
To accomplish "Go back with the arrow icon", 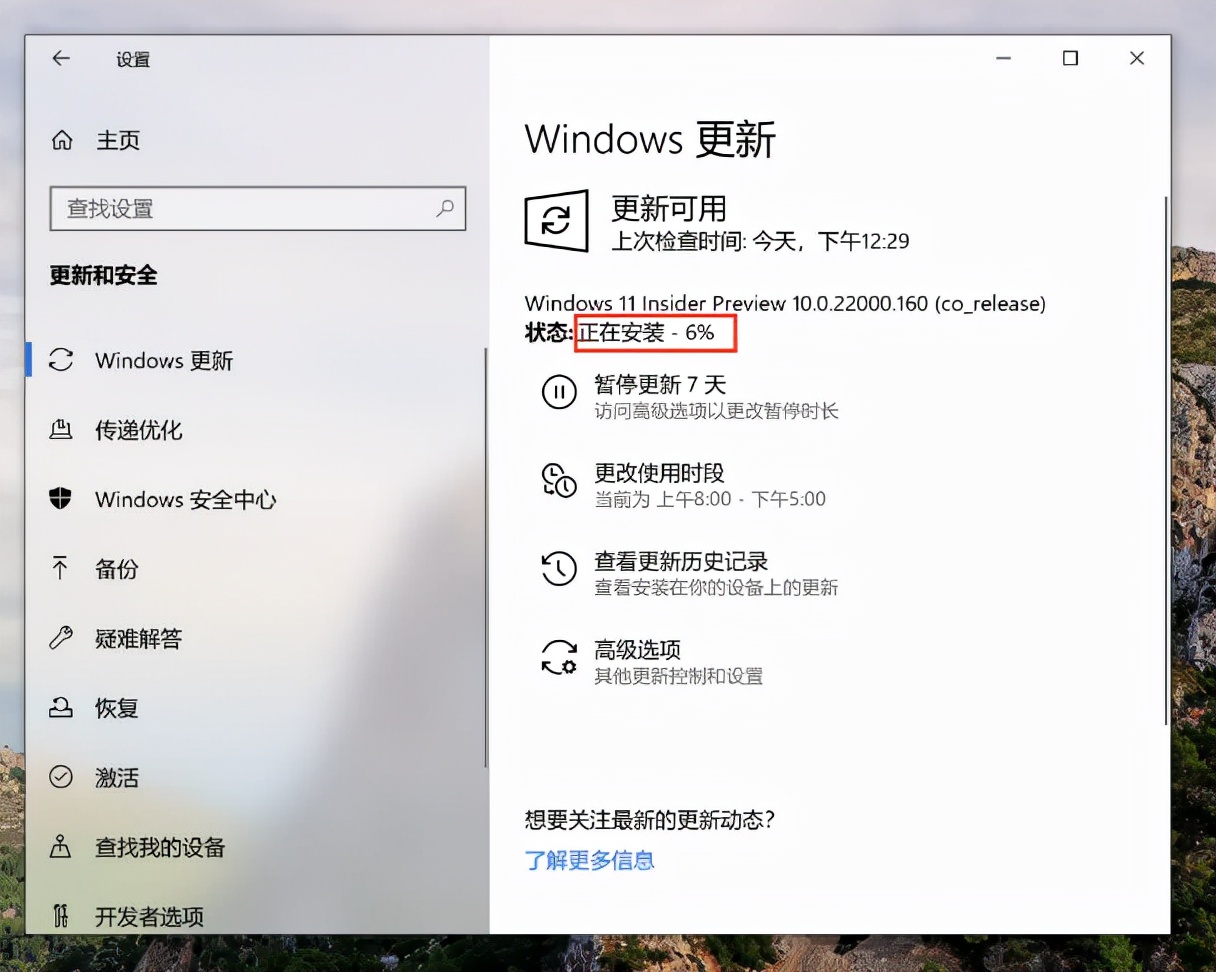I will (61, 59).
